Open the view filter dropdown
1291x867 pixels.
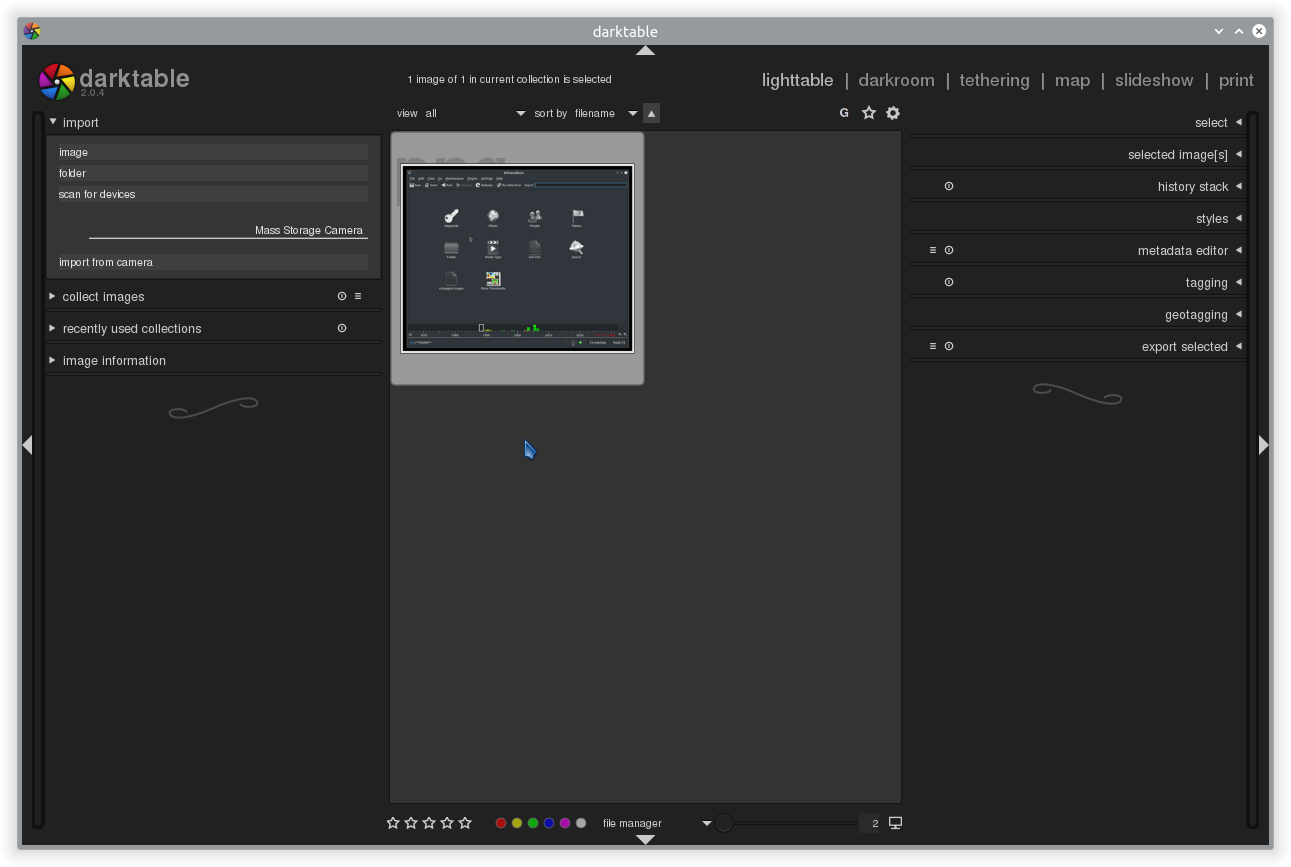pos(475,113)
